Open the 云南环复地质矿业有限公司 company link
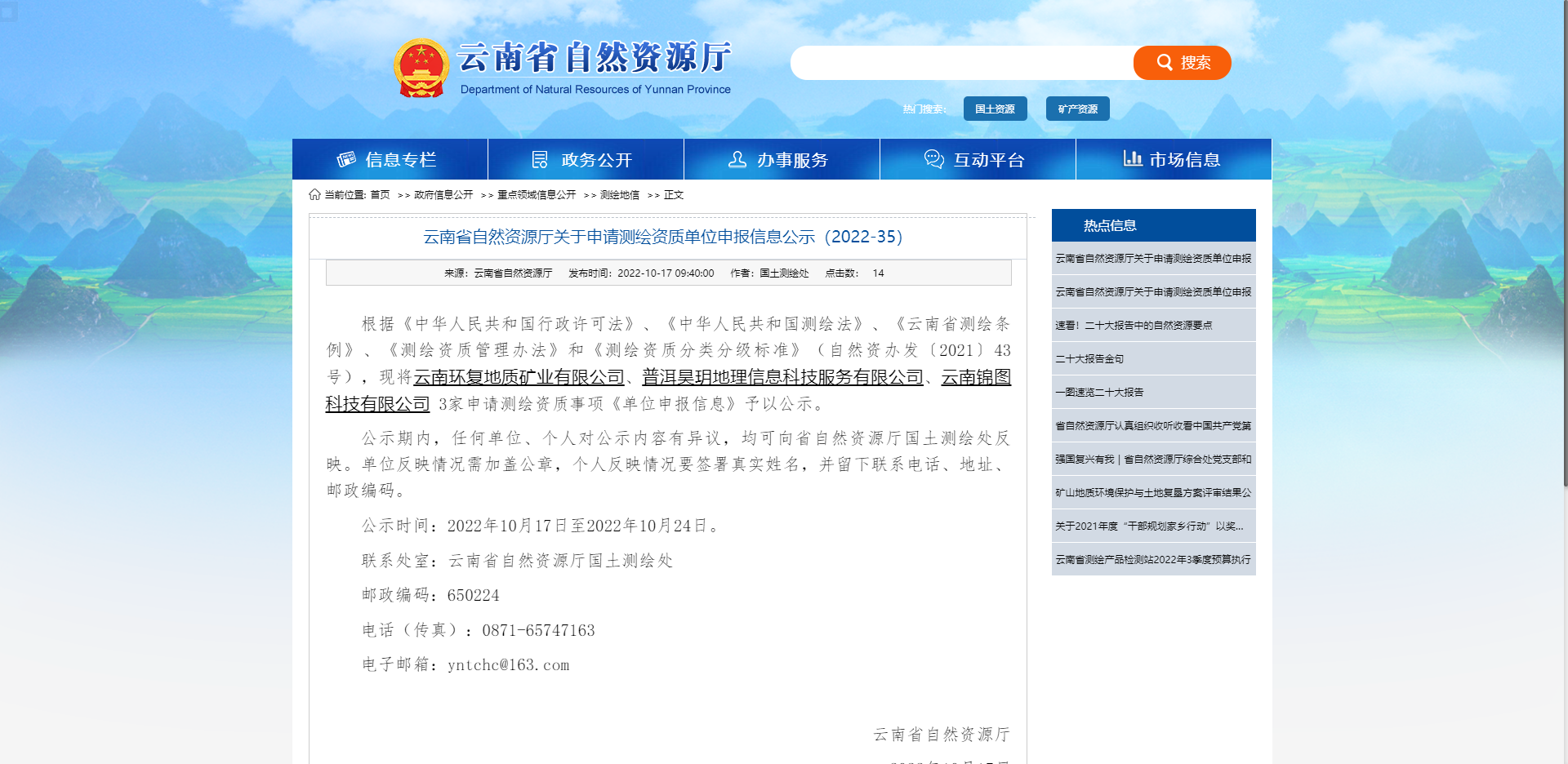The width and height of the screenshot is (1568, 764). [x=520, y=378]
